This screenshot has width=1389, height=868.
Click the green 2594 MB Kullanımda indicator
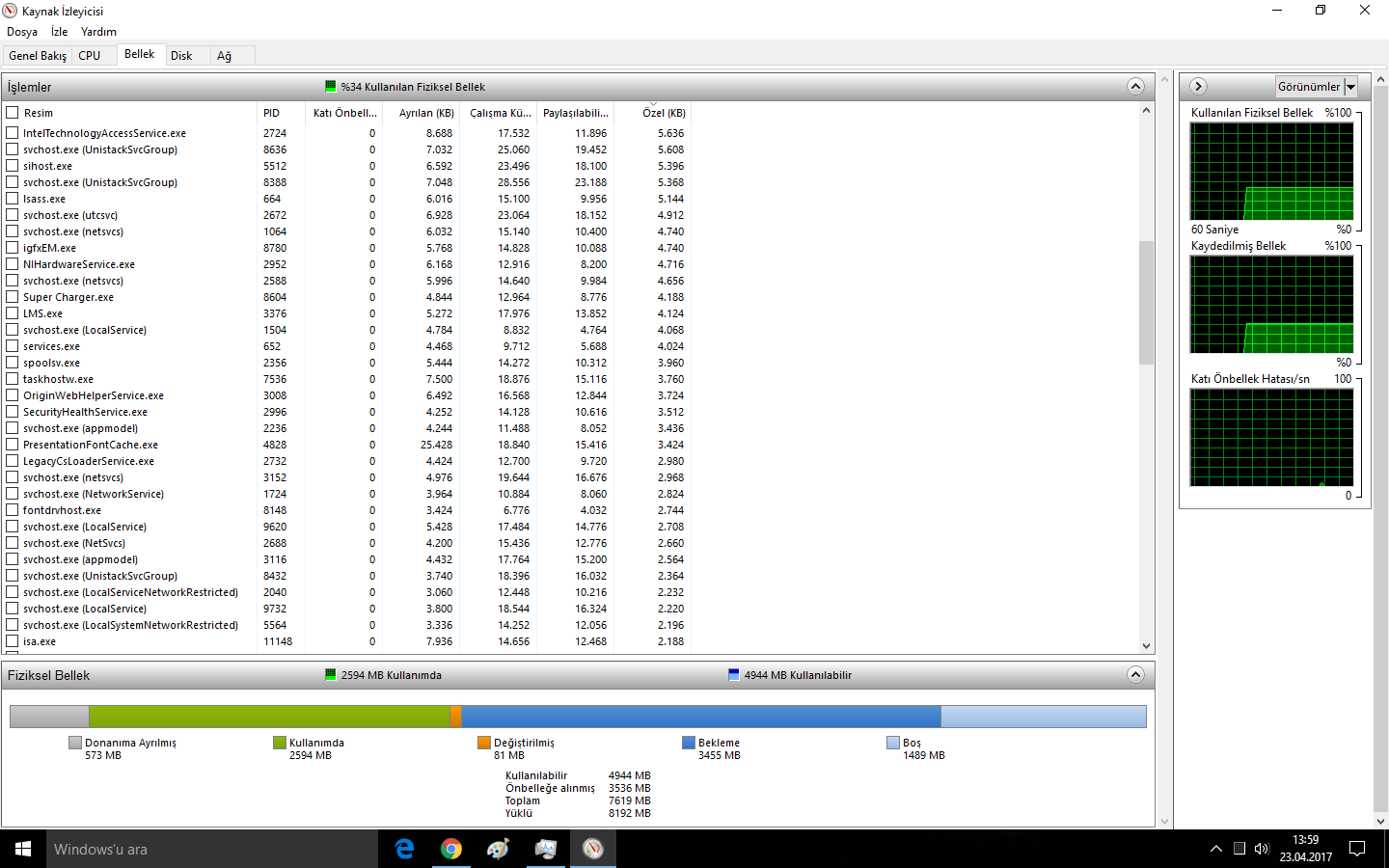coord(331,675)
